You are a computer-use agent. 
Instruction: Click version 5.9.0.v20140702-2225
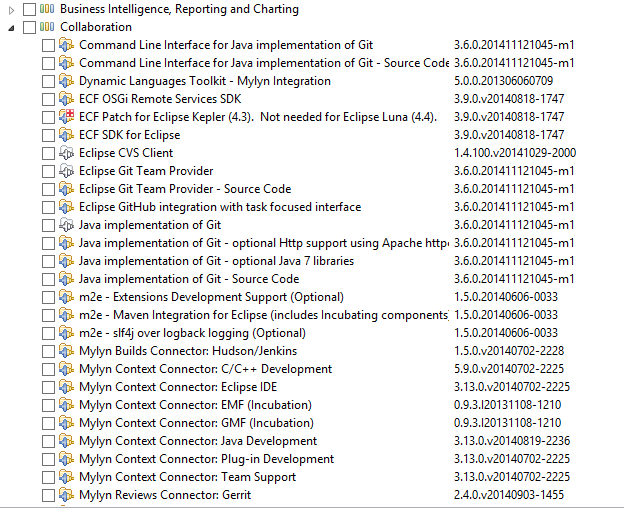509,369
